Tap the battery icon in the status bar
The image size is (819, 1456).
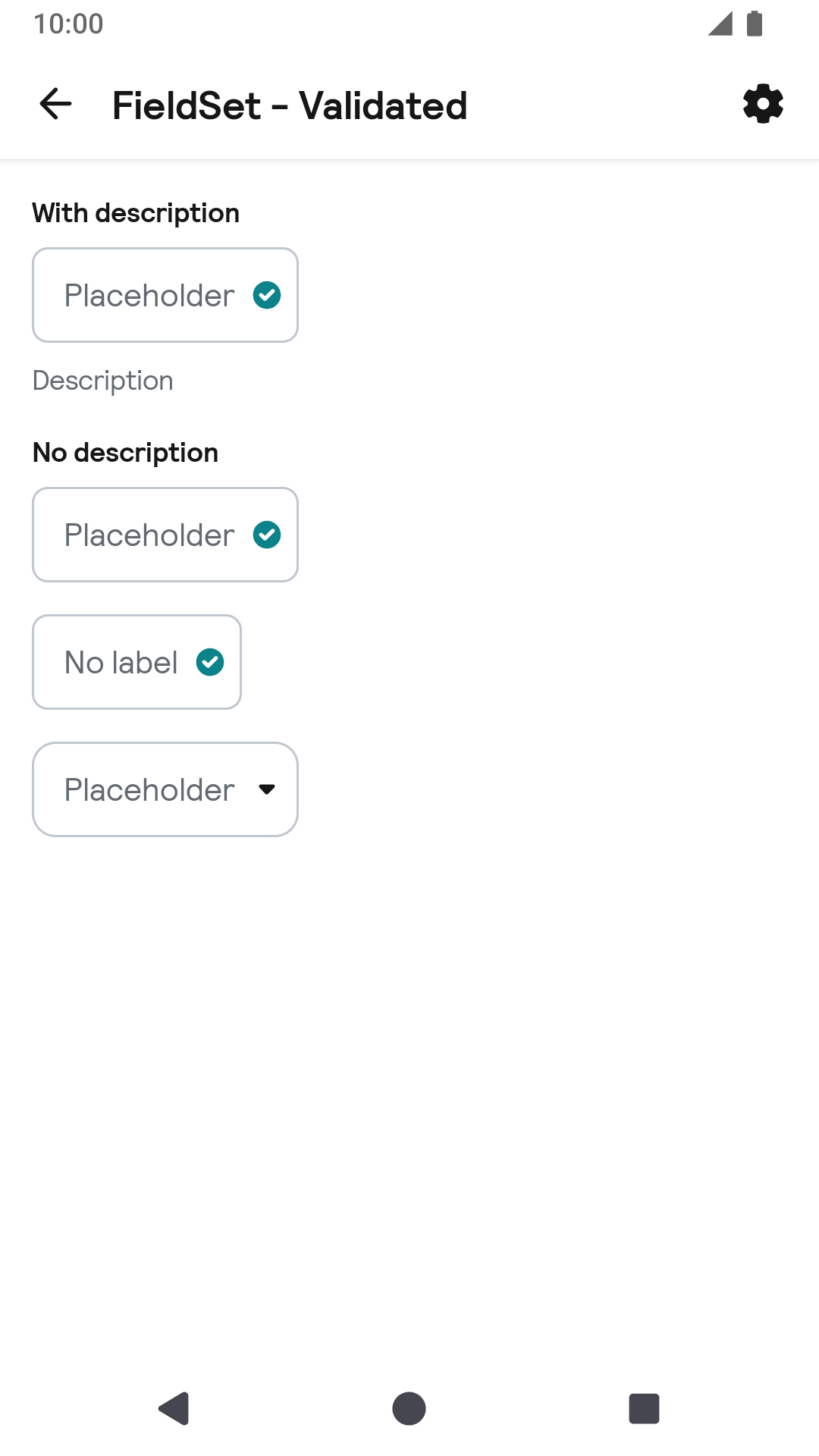point(755,24)
